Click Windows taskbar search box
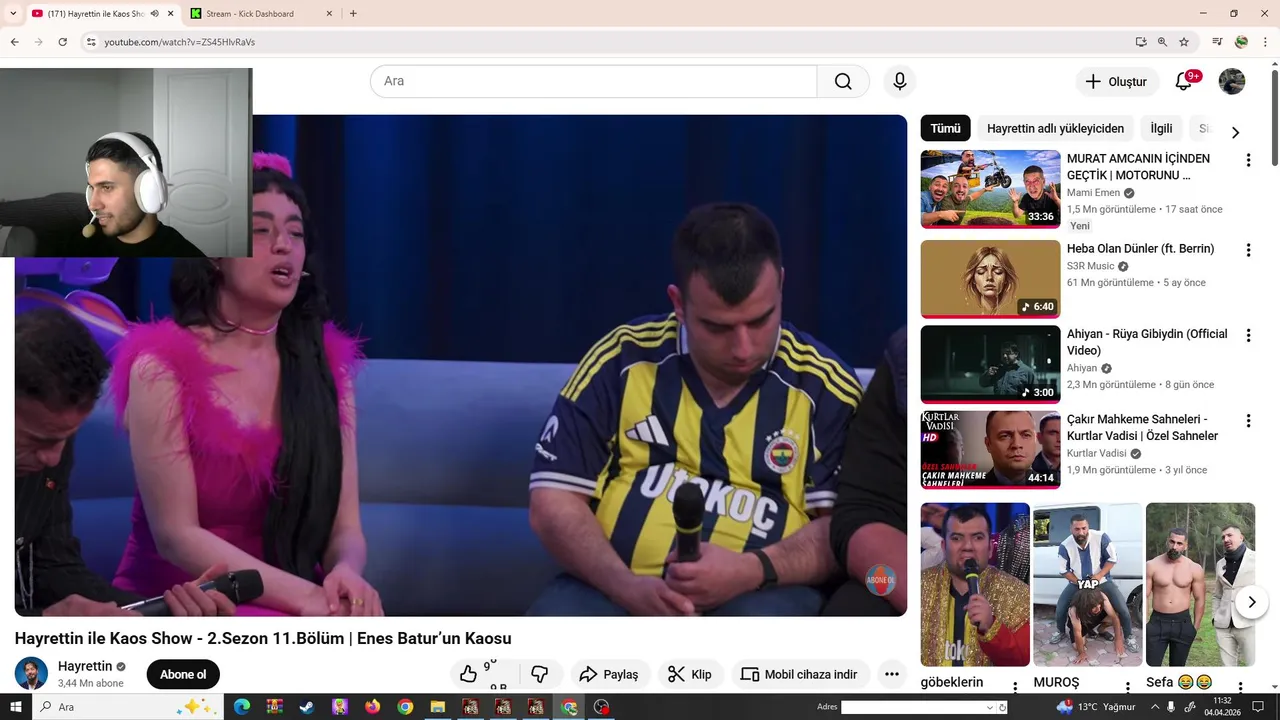 pyautogui.click(x=127, y=707)
